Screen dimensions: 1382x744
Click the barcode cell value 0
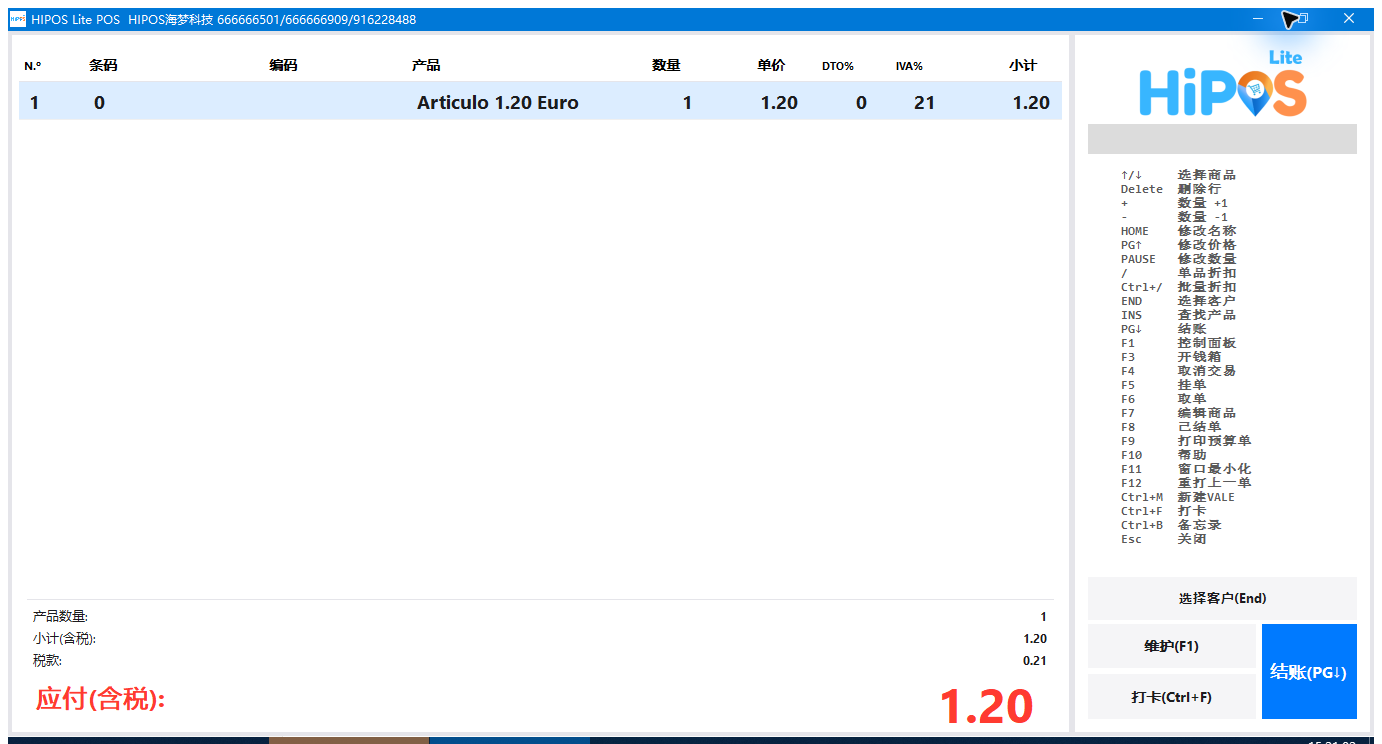pos(99,102)
